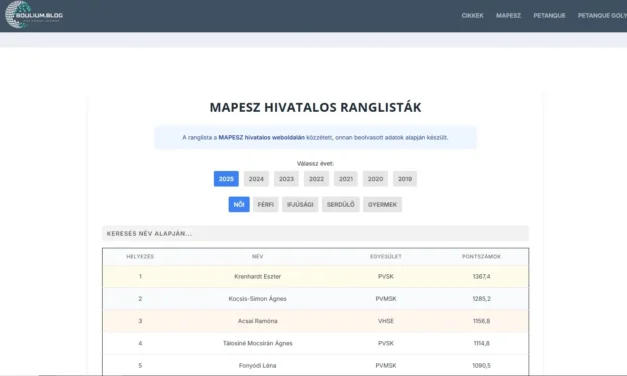
Task: Choose the GYERMEK category
Action: click(382, 204)
